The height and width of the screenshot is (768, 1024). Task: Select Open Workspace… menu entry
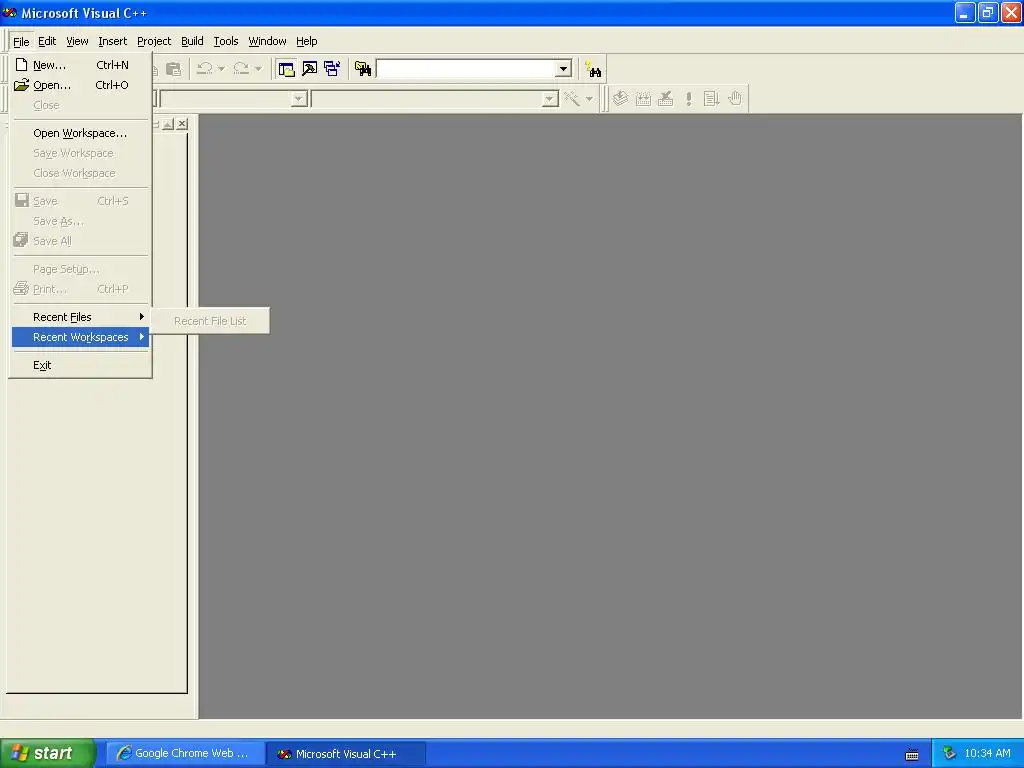click(x=81, y=133)
